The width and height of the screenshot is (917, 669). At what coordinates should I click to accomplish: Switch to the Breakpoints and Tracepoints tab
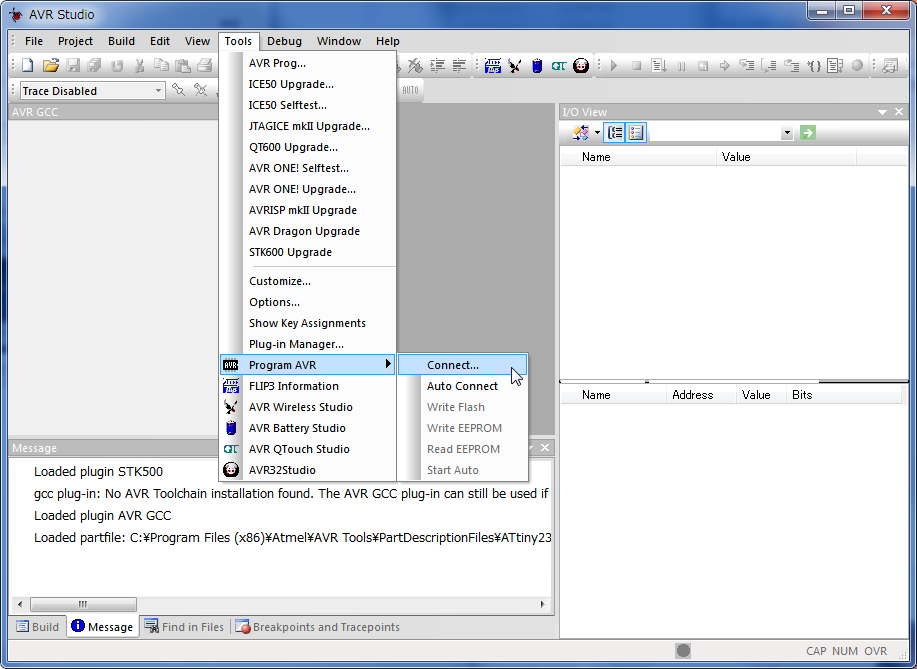pyautogui.click(x=318, y=627)
